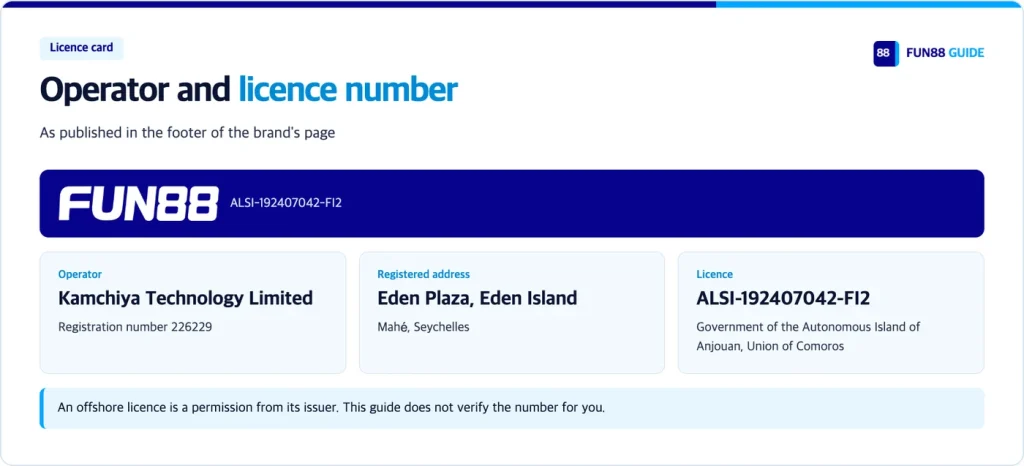
Task: Click the Operator and licence number heading
Action: click(x=249, y=89)
